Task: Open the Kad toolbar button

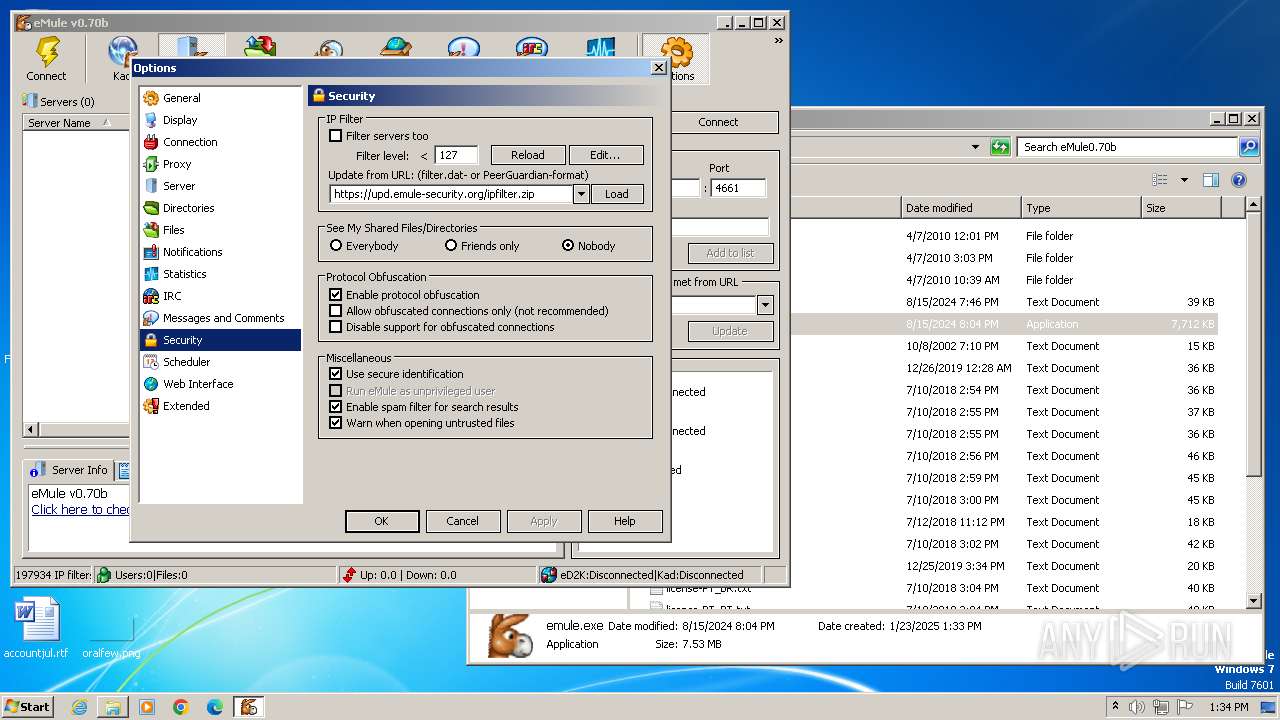Action: (x=122, y=59)
